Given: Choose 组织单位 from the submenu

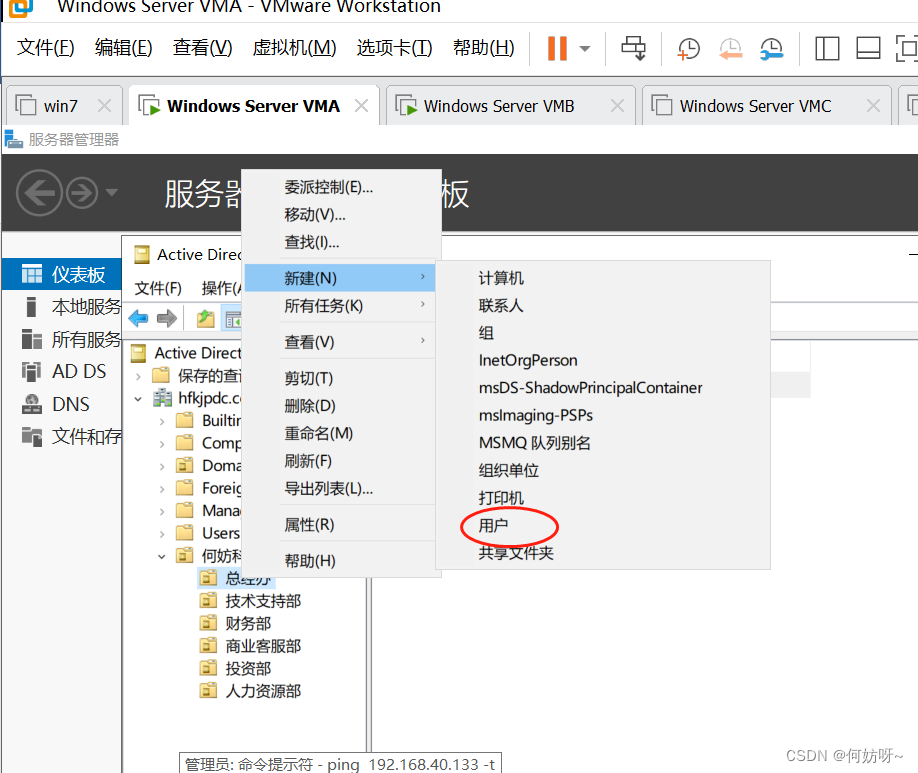Looking at the screenshot, I should tap(508, 470).
